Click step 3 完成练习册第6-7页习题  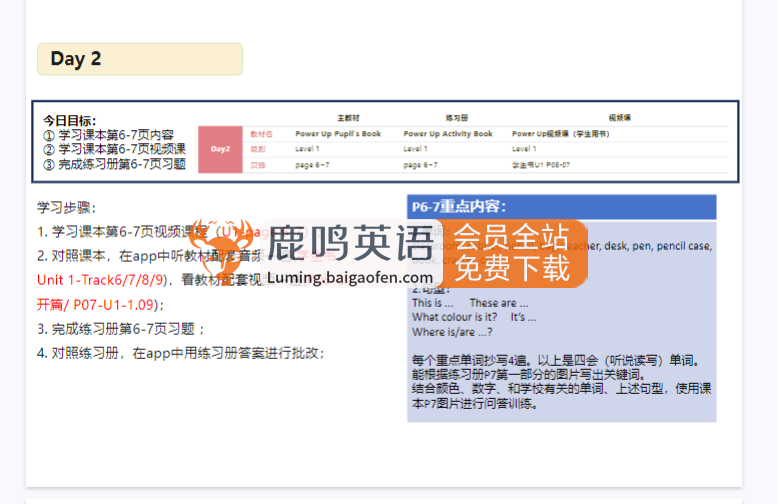click(x=120, y=328)
